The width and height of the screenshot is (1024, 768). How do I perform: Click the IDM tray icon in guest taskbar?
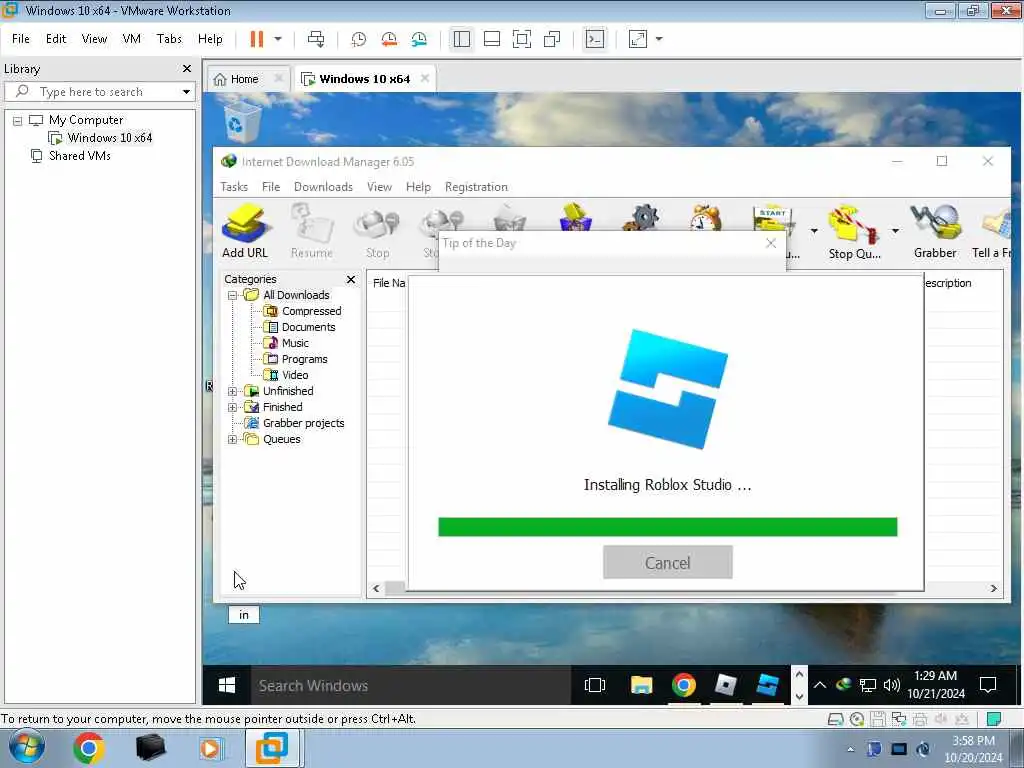(843, 684)
